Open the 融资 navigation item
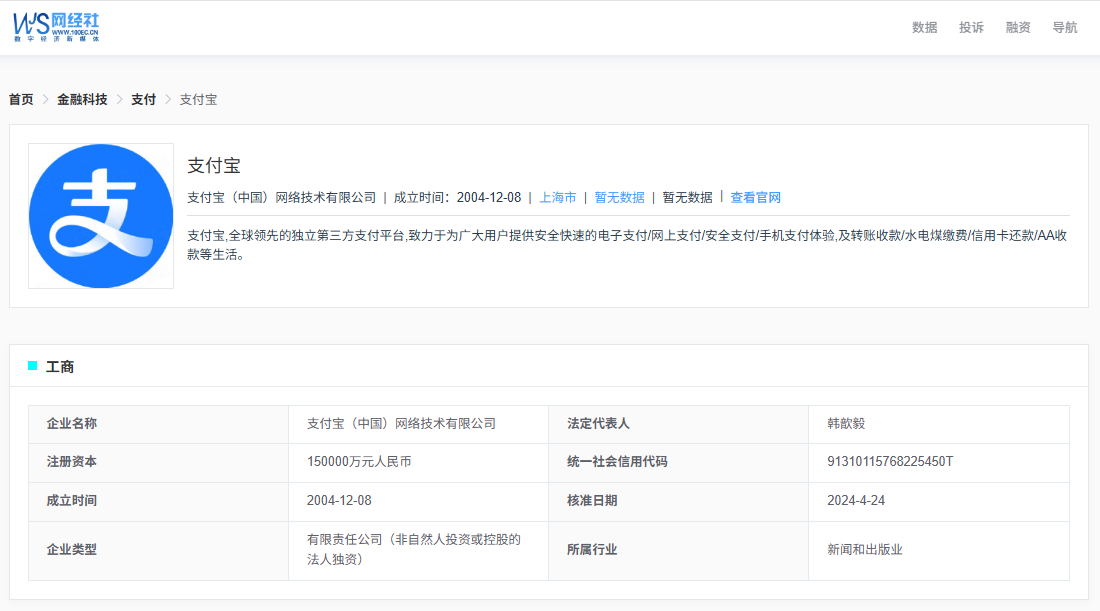The image size is (1100, 611). 1018,27
